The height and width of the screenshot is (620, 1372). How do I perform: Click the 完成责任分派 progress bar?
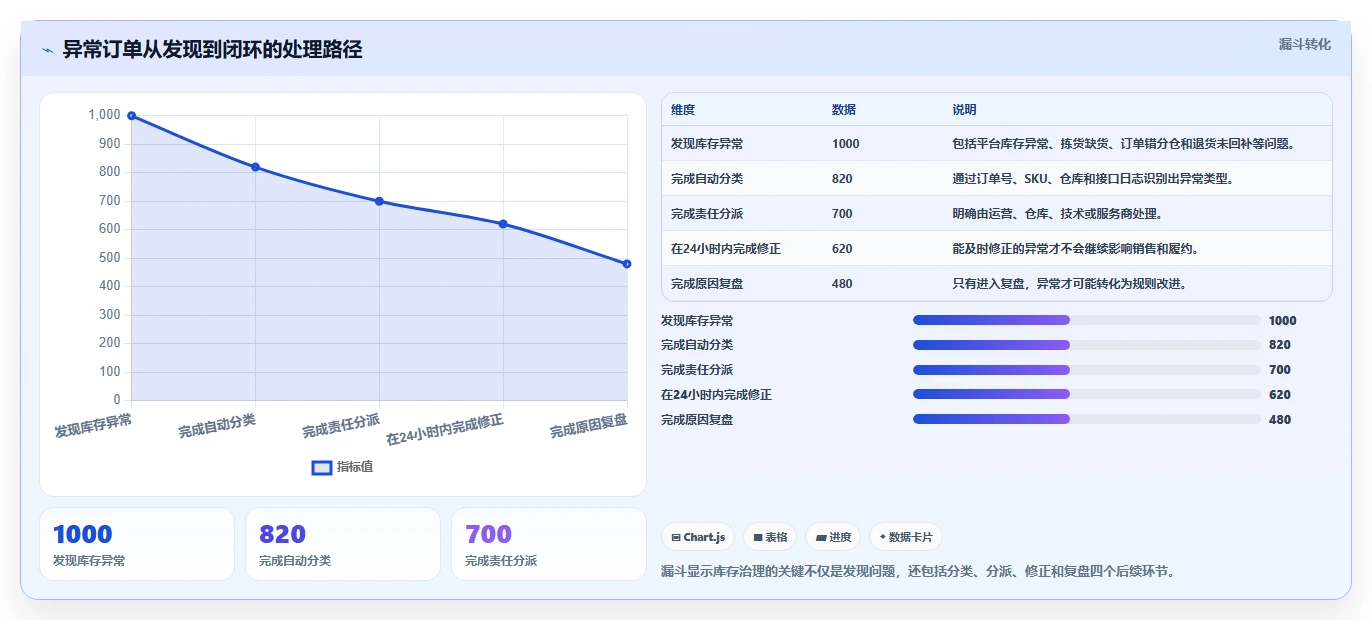pyautogui.click(x=1087, y=370)
